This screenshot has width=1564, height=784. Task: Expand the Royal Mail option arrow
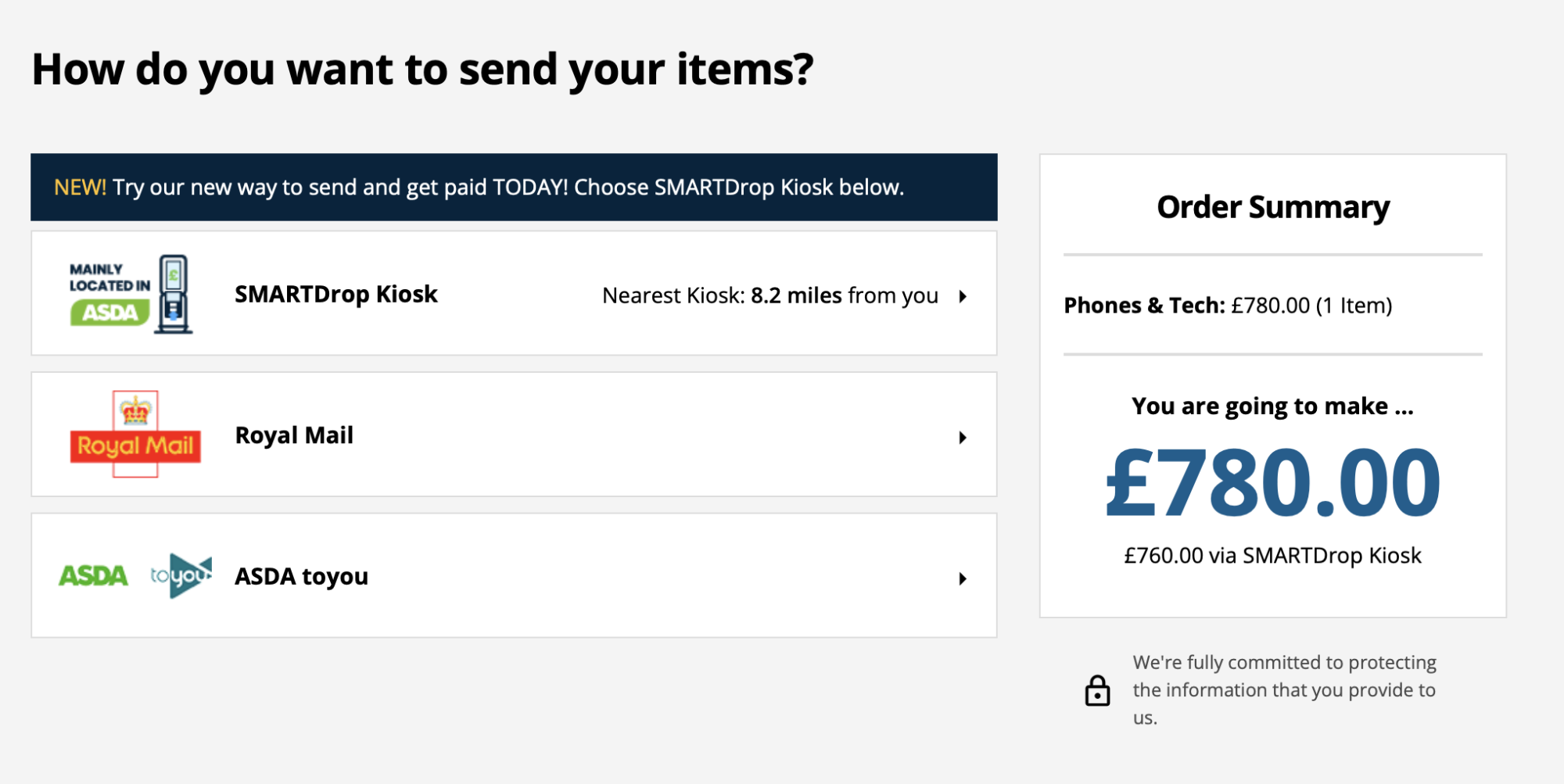point(963,438)
